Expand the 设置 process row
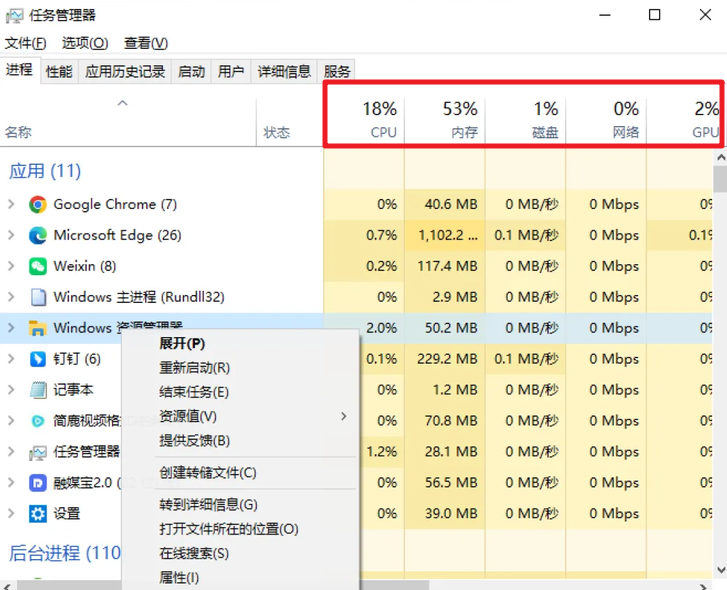The width and height of the screenshot is (727, 590). click(11, 514)
